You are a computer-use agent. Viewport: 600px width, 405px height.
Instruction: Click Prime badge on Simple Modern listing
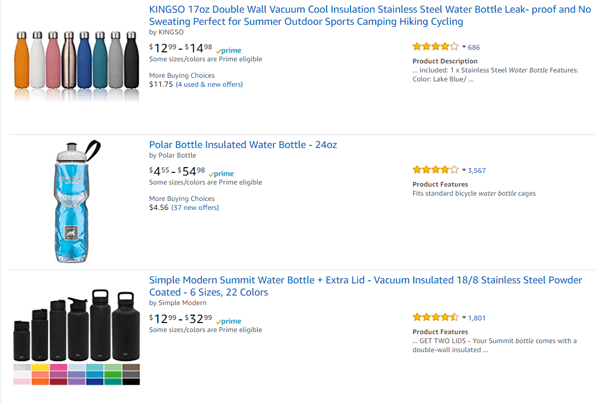(x=229, y=321)
